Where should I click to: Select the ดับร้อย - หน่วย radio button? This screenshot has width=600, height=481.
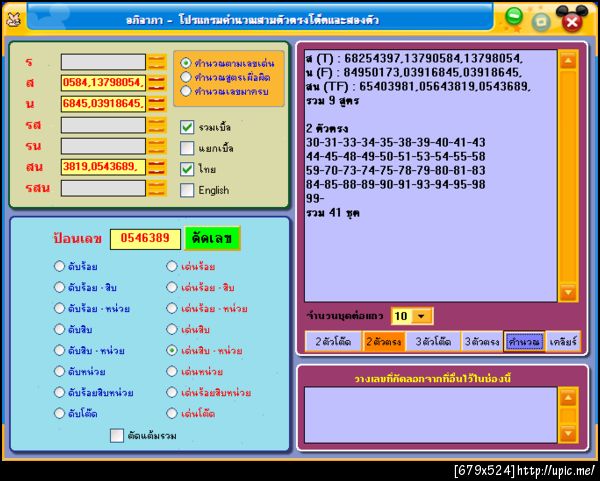tap(59, 308)
